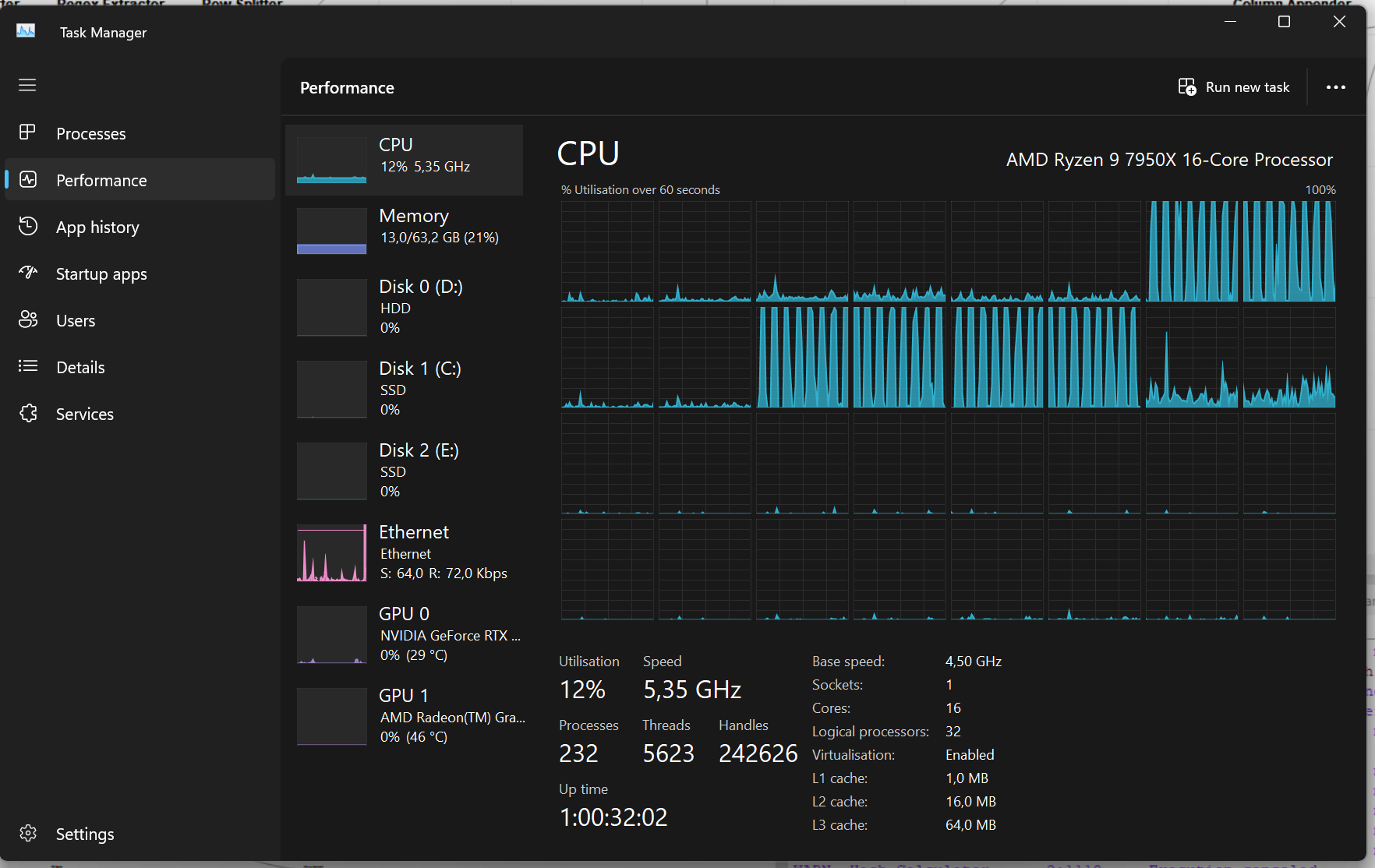The height and width of the screenshot is (868, 1375).
Task: Minimize the Task Manager window
Action: tap(1230, 22)
